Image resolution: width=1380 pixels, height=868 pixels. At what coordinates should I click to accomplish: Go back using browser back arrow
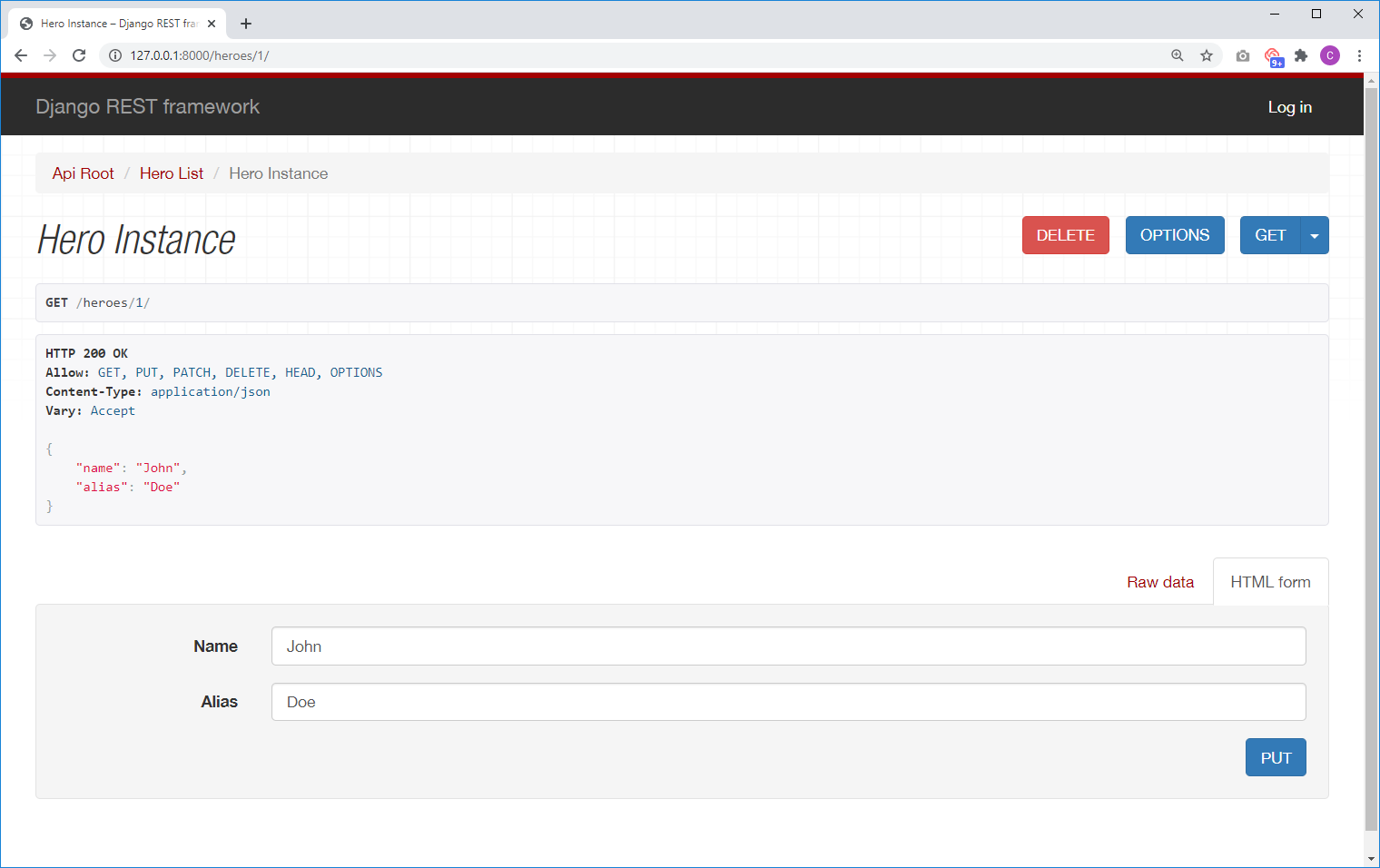tap(21, 55)
